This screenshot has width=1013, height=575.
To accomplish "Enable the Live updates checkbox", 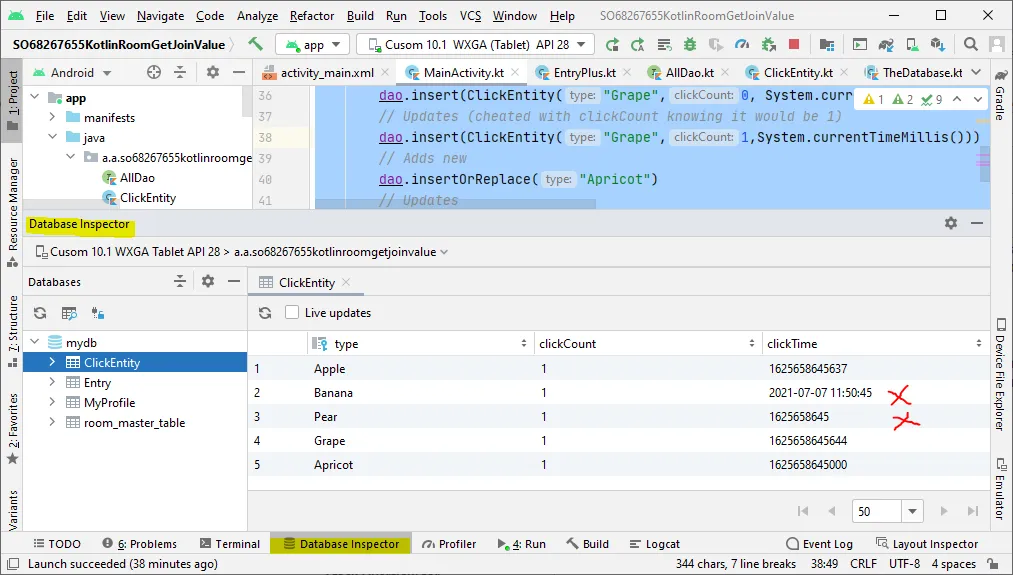I will [292, 313].
